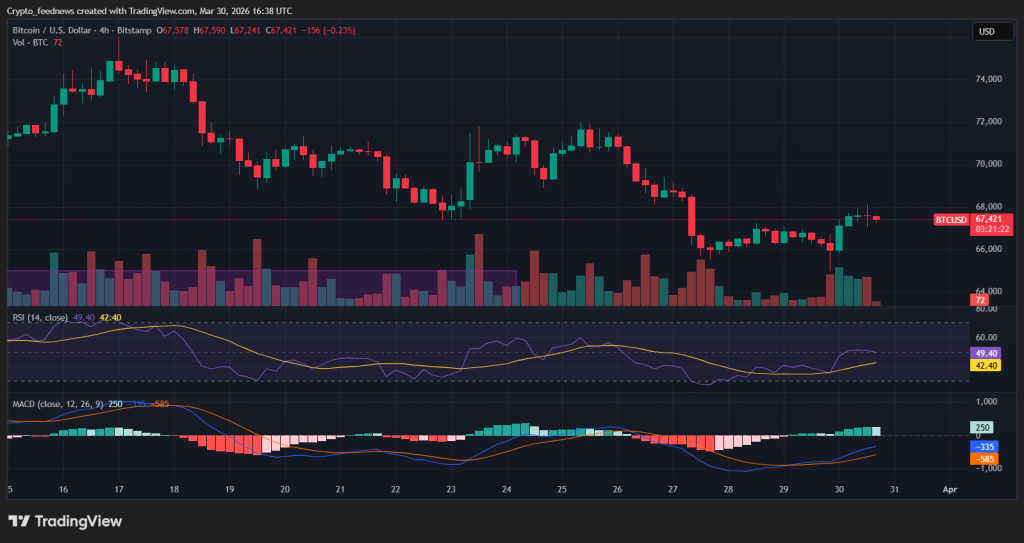Select the Vol · BTC indicator legend
The width and height of the screenshot is (1024, 543).
pyautogui.click(x=30, y=42)
